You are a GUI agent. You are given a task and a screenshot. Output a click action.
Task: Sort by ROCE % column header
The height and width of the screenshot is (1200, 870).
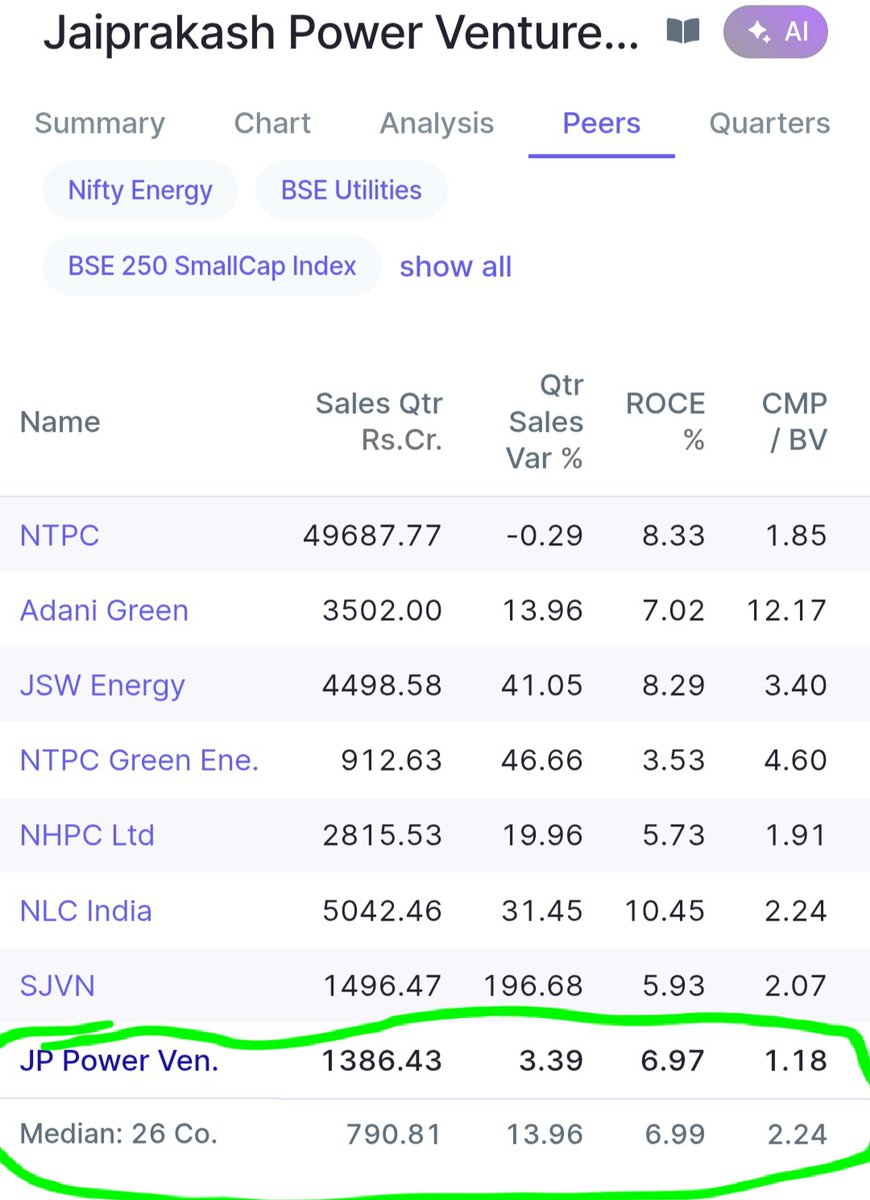pos(665,422)
